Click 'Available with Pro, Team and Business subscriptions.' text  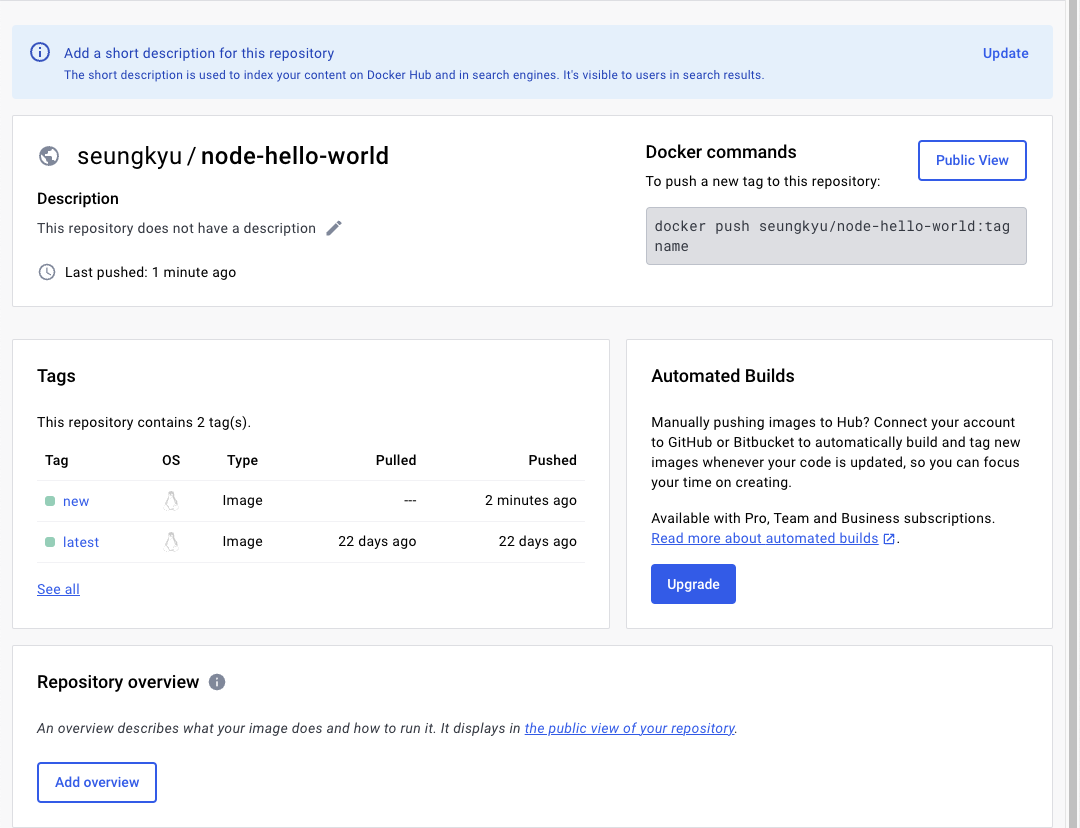click(x=823, y=518)
